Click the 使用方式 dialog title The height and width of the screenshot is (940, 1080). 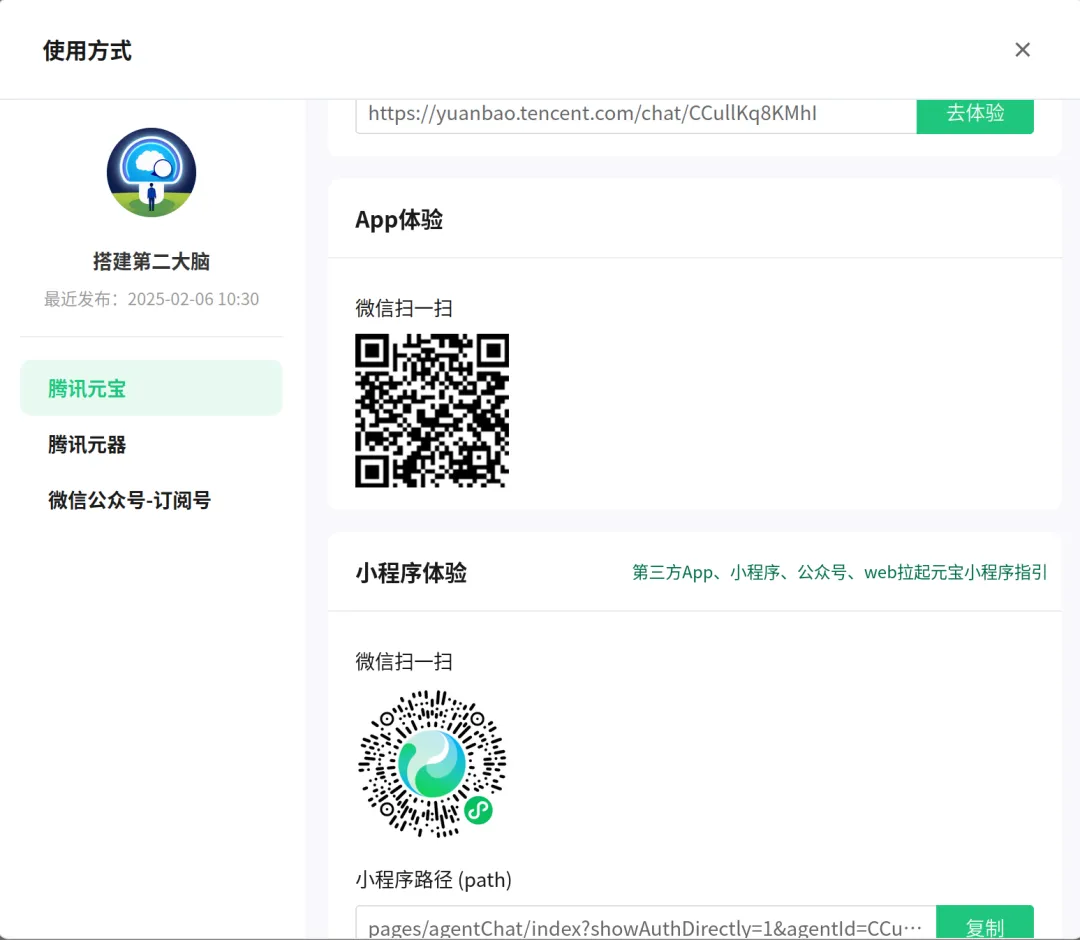pyautogui.click(x=87, y=50)
